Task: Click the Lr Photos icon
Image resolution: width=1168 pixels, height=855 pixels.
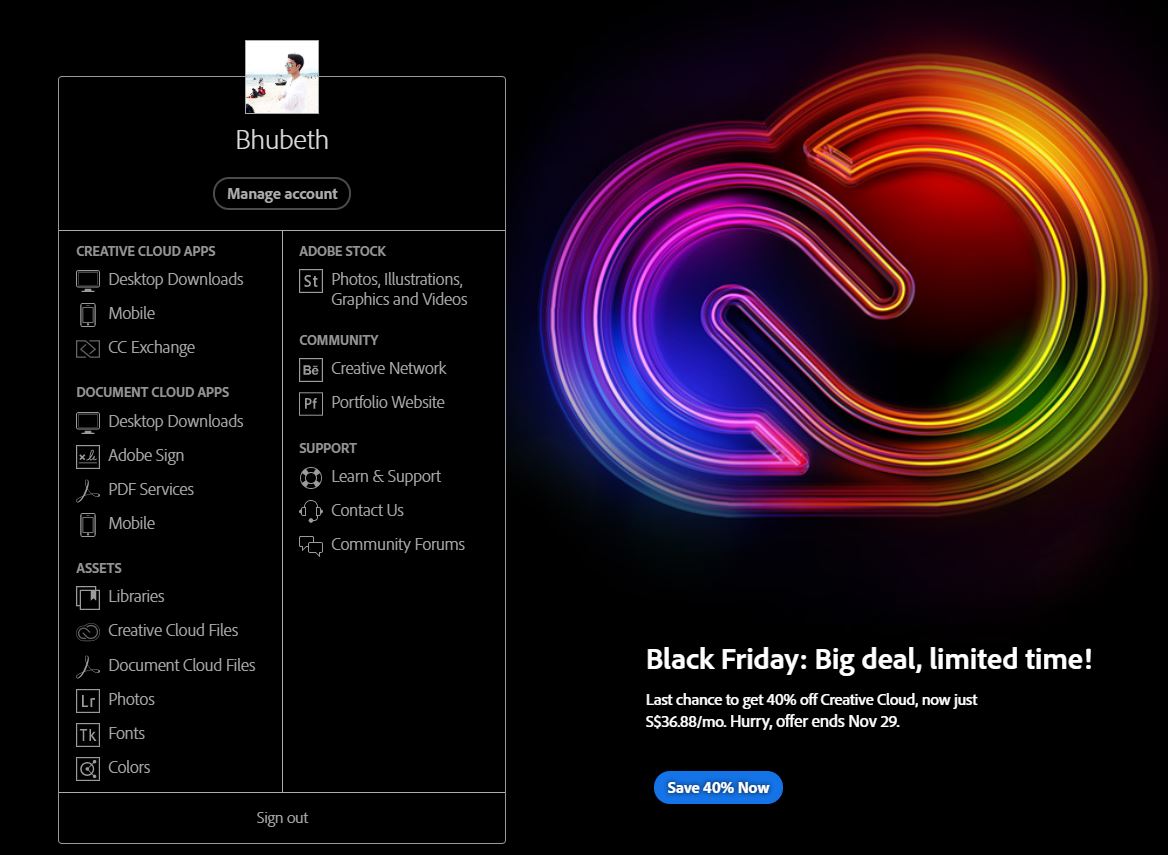Action: click(88, 701)
